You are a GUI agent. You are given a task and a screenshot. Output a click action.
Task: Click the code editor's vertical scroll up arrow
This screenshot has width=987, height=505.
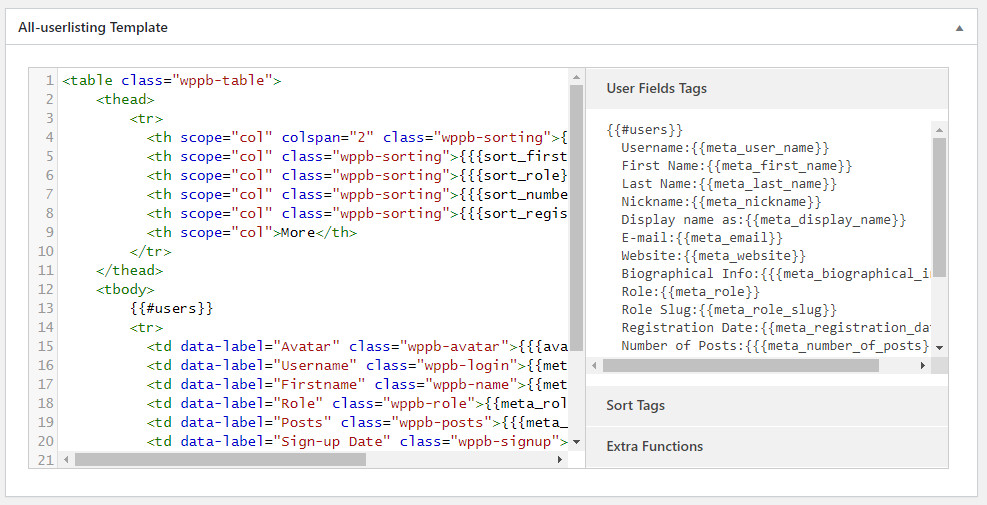(576, 77)
